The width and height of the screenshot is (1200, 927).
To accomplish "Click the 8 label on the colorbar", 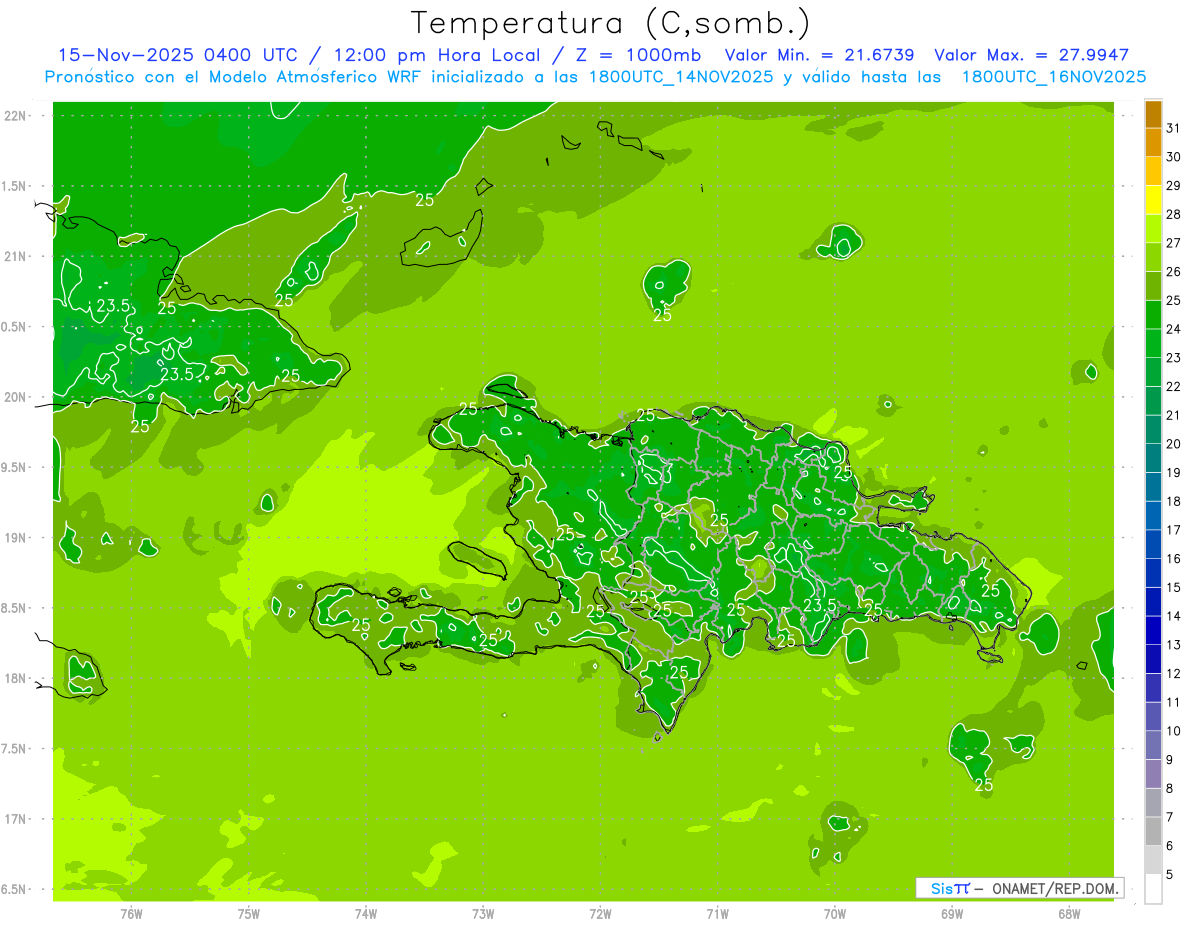I will tap(1170, 788).
